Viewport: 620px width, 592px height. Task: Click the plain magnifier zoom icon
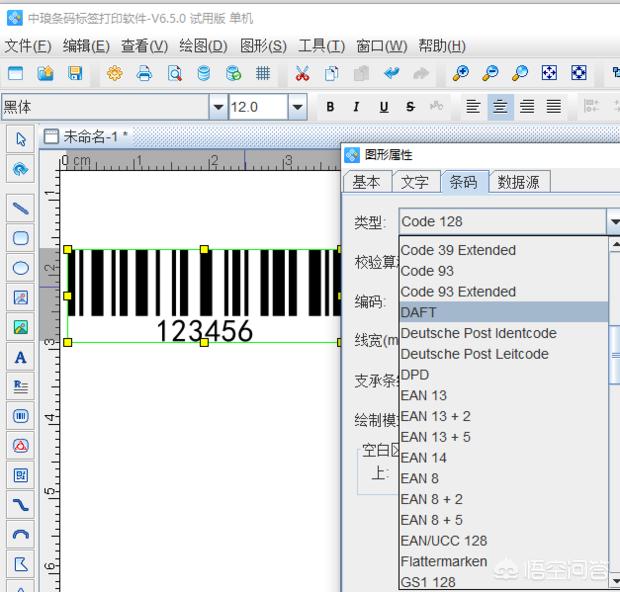(x=520, y=73)
